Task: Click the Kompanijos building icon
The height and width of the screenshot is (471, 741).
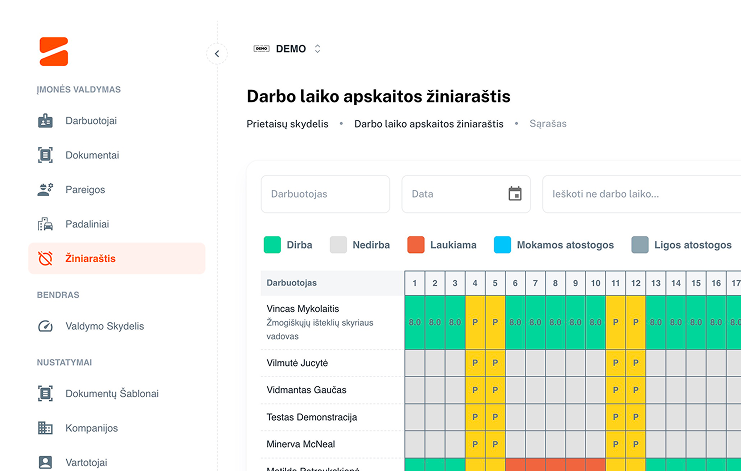Action: 45,428
